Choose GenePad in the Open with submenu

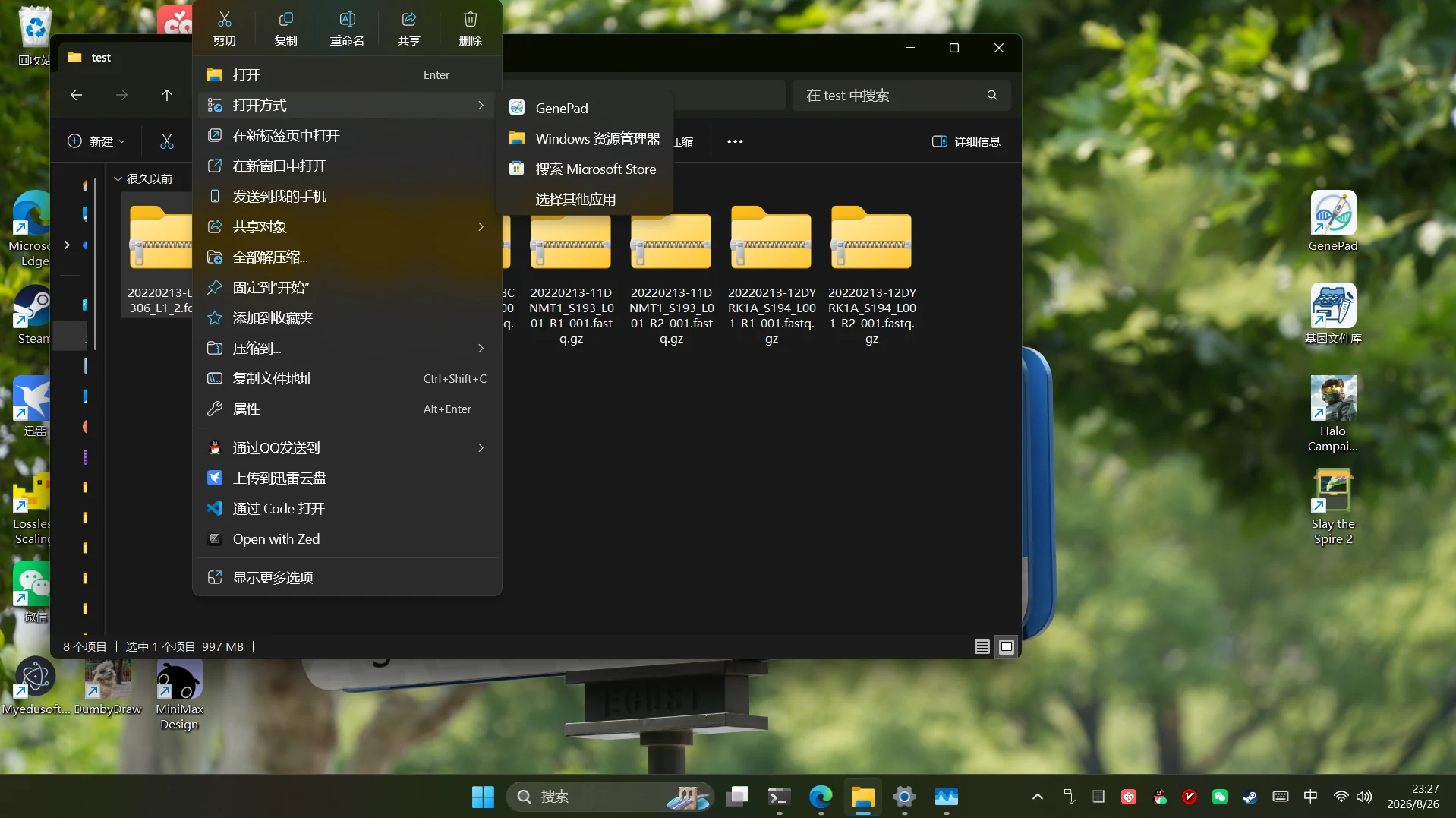(x=585, y=108)
